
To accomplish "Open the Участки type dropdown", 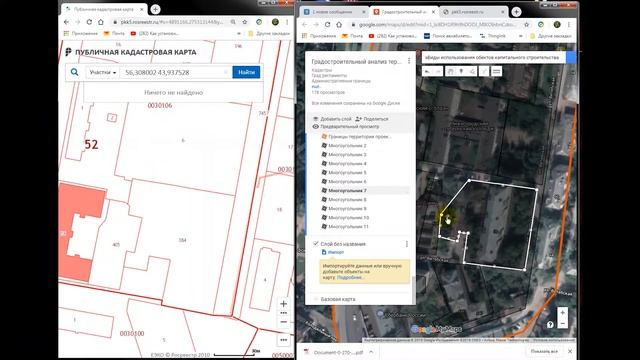I will (102, 72).
